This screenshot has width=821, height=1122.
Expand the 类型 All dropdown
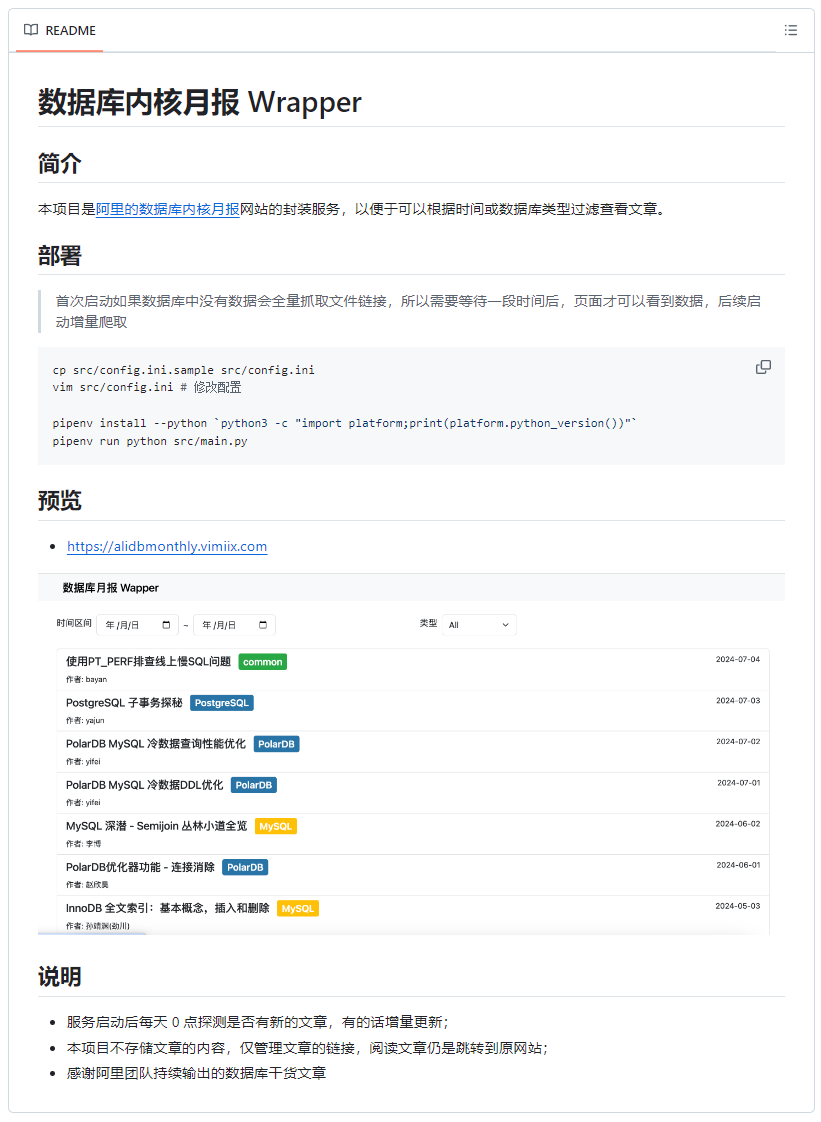coord(479,625)
